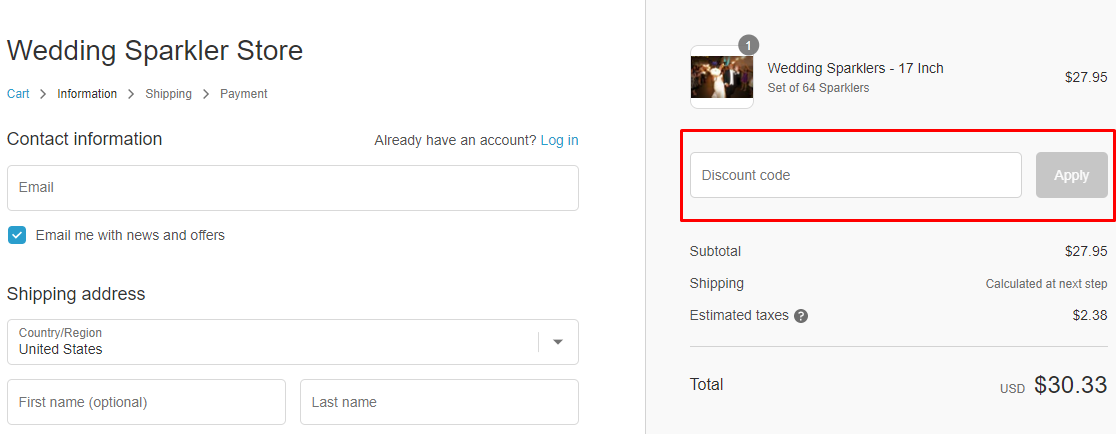Select the Information breadcrumb step

87,94
